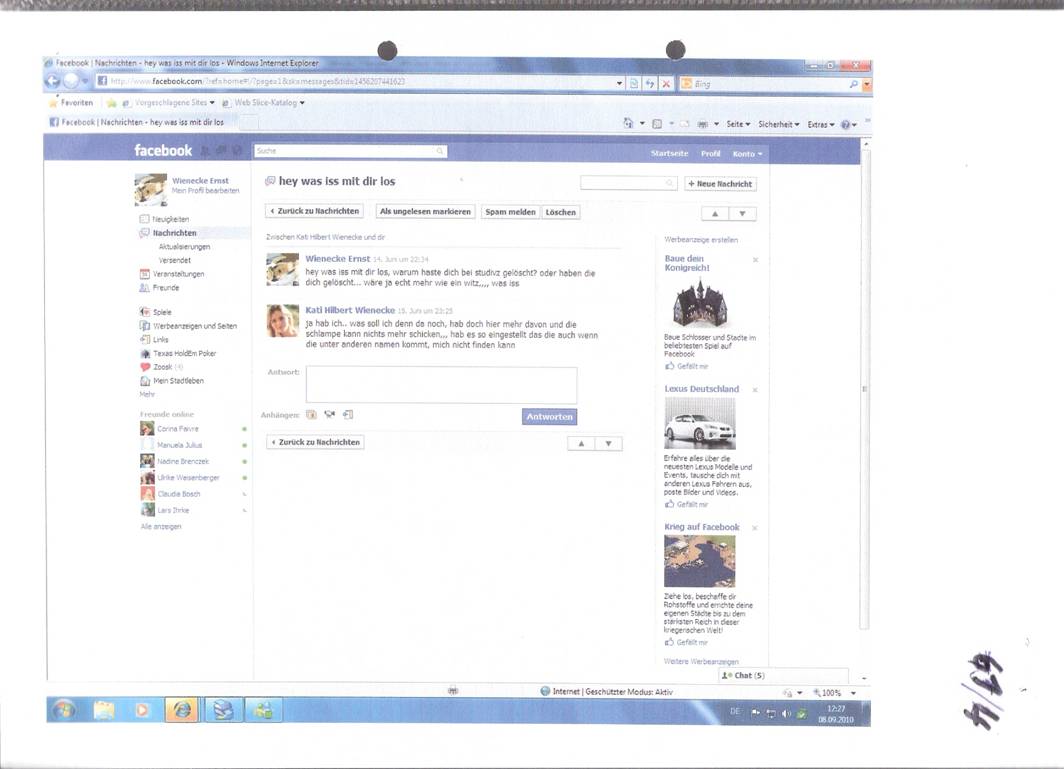The height and width of the screenshot is (769, 1064).
Task: Click top Zurück zu Nachrichten button
Action: click(314, 211)
